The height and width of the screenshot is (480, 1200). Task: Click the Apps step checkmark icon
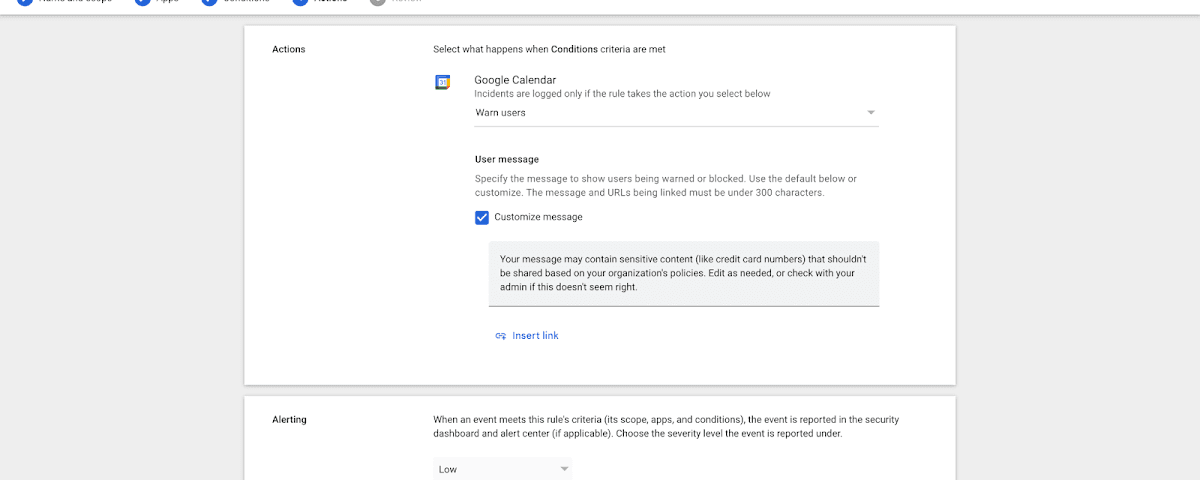click(x=141, y=3)
